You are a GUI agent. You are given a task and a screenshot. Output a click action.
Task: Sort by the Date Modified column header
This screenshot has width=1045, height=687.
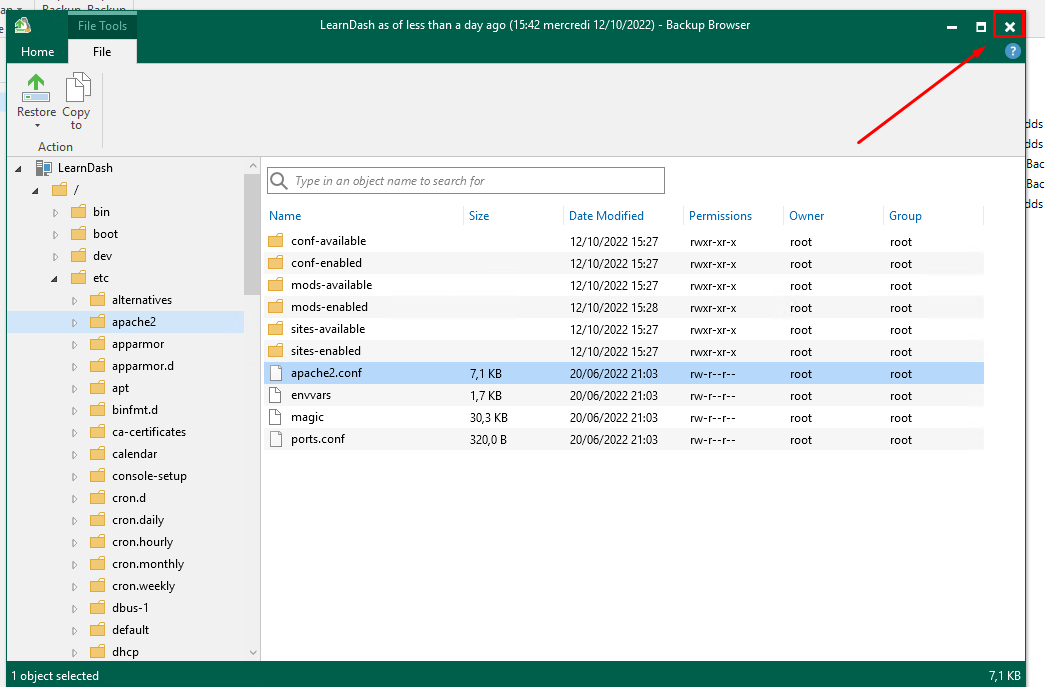[x=606, y=216]
